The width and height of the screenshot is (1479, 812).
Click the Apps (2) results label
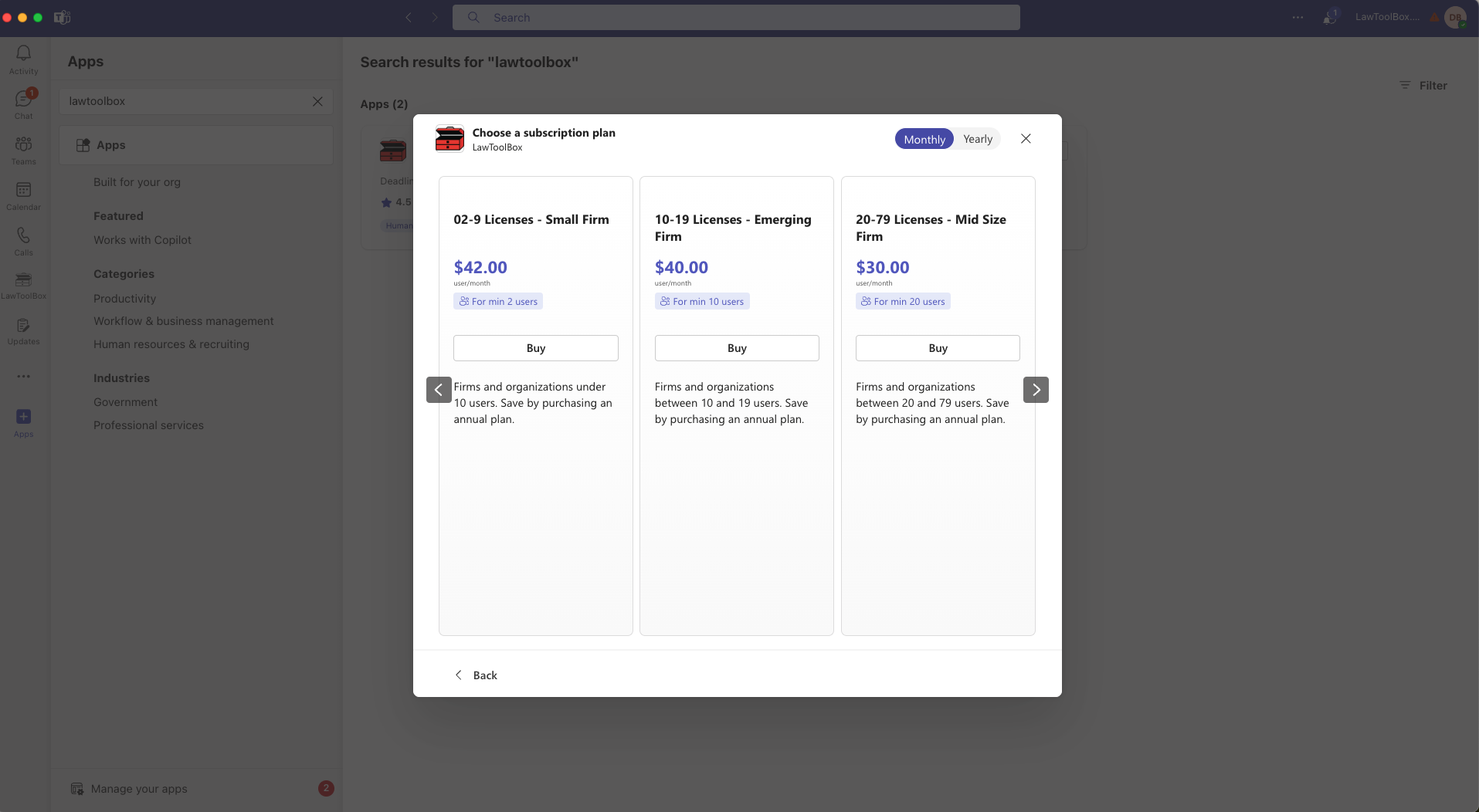[384, 104]
